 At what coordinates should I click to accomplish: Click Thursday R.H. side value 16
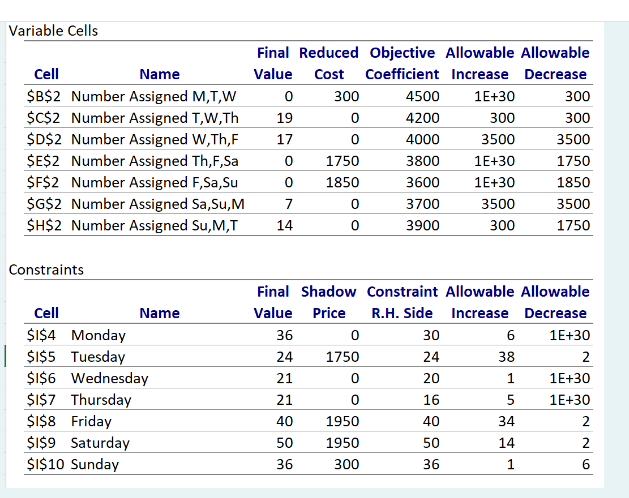(431, 400)
